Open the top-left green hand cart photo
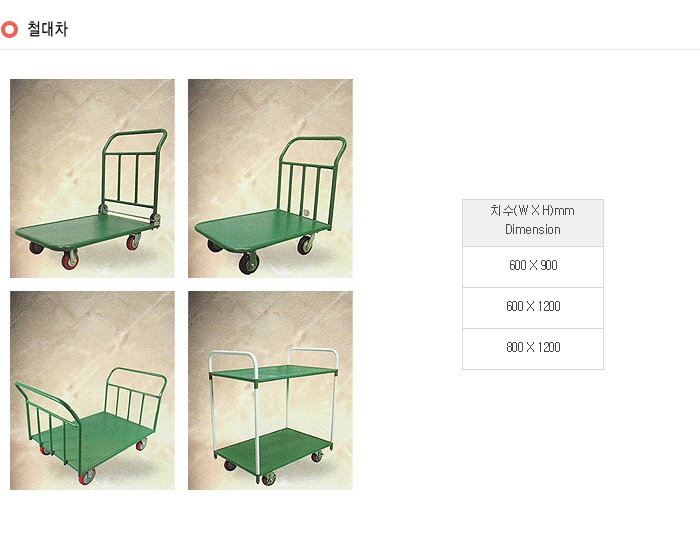Screen dimensions: 700x537 tap(92, 179)
